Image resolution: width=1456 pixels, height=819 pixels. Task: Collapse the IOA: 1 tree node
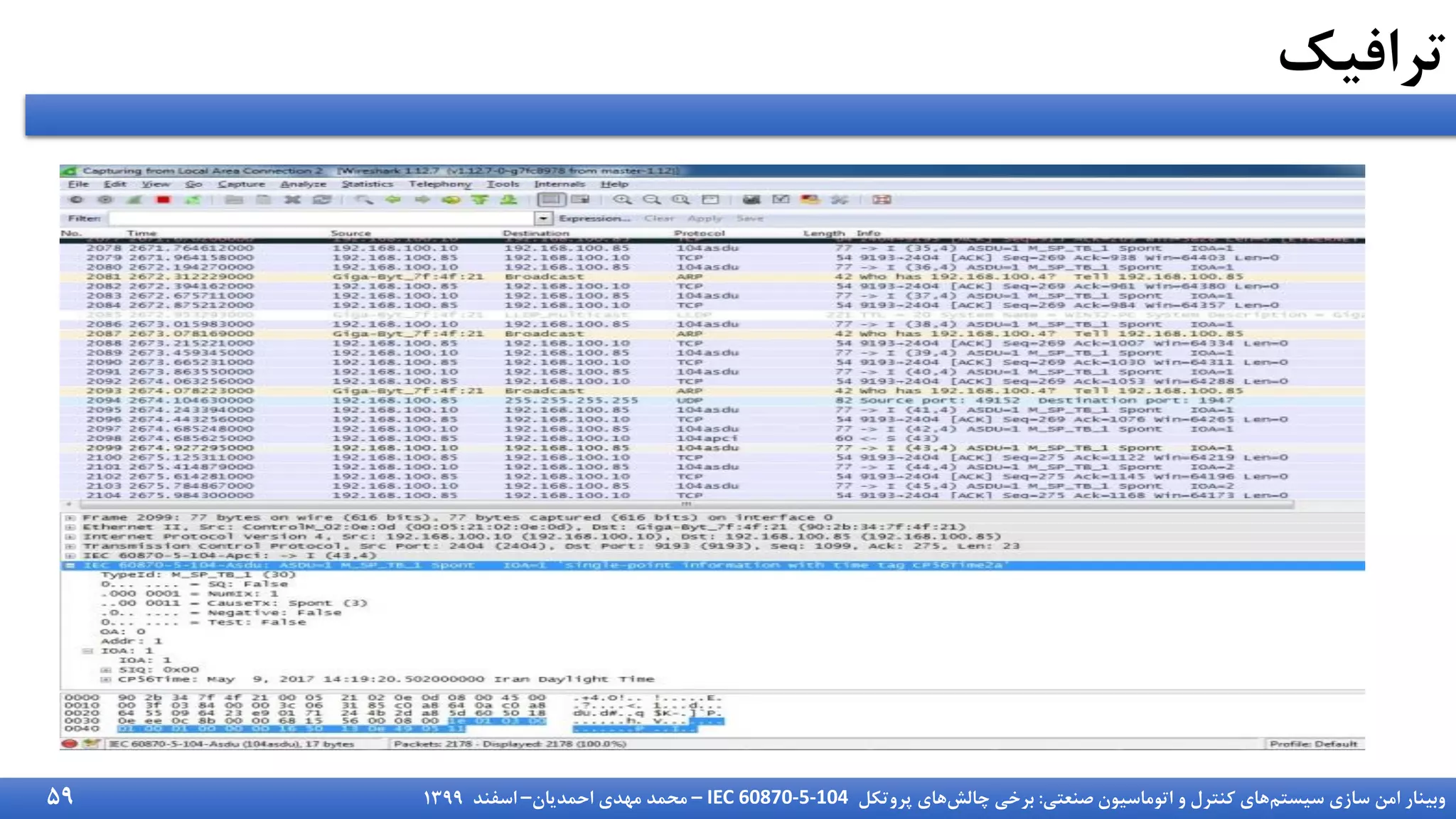tap(87, 651)
